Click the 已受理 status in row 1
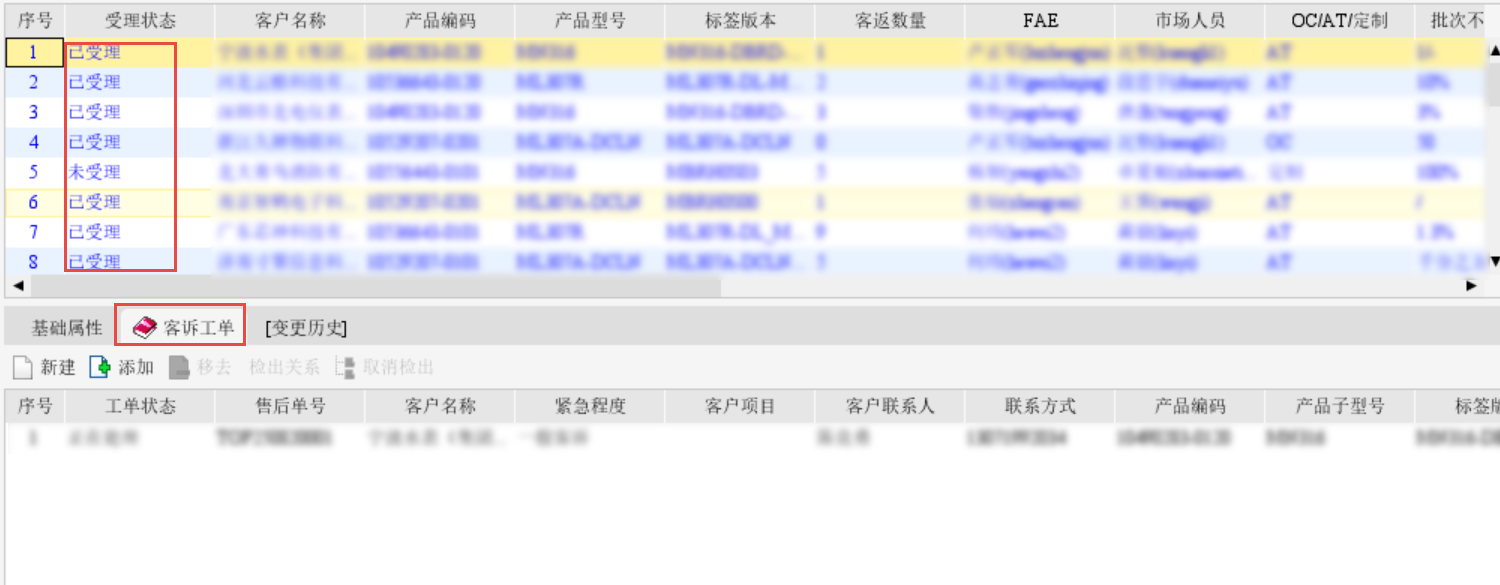 (94, 52)
